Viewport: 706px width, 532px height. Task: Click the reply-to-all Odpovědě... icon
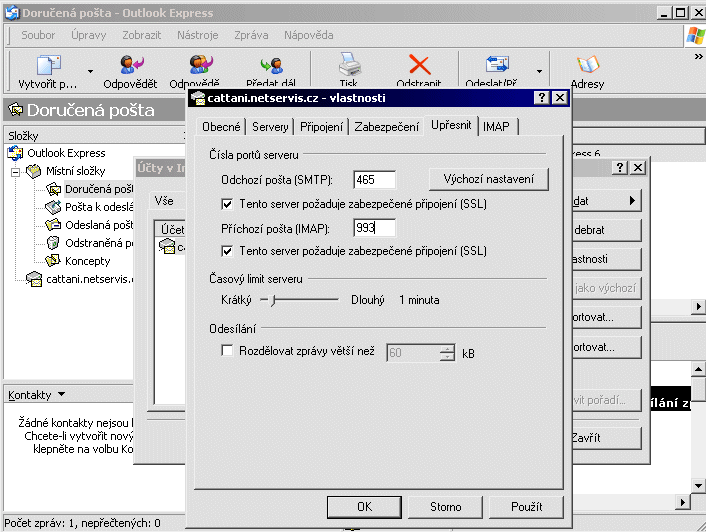(x=201, y=64)
